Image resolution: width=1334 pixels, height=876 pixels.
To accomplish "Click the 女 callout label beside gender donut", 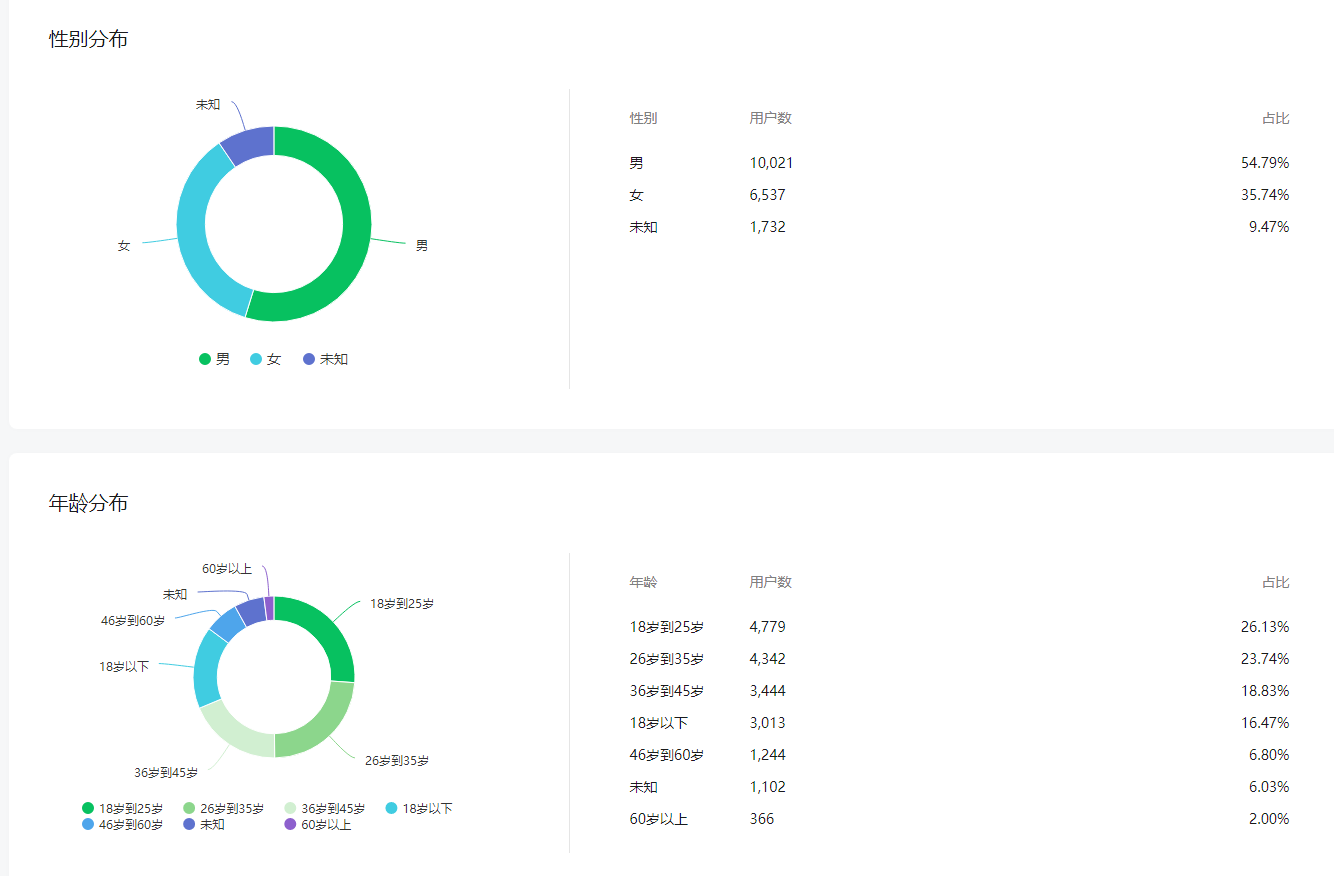I will [x=124, y=246].
